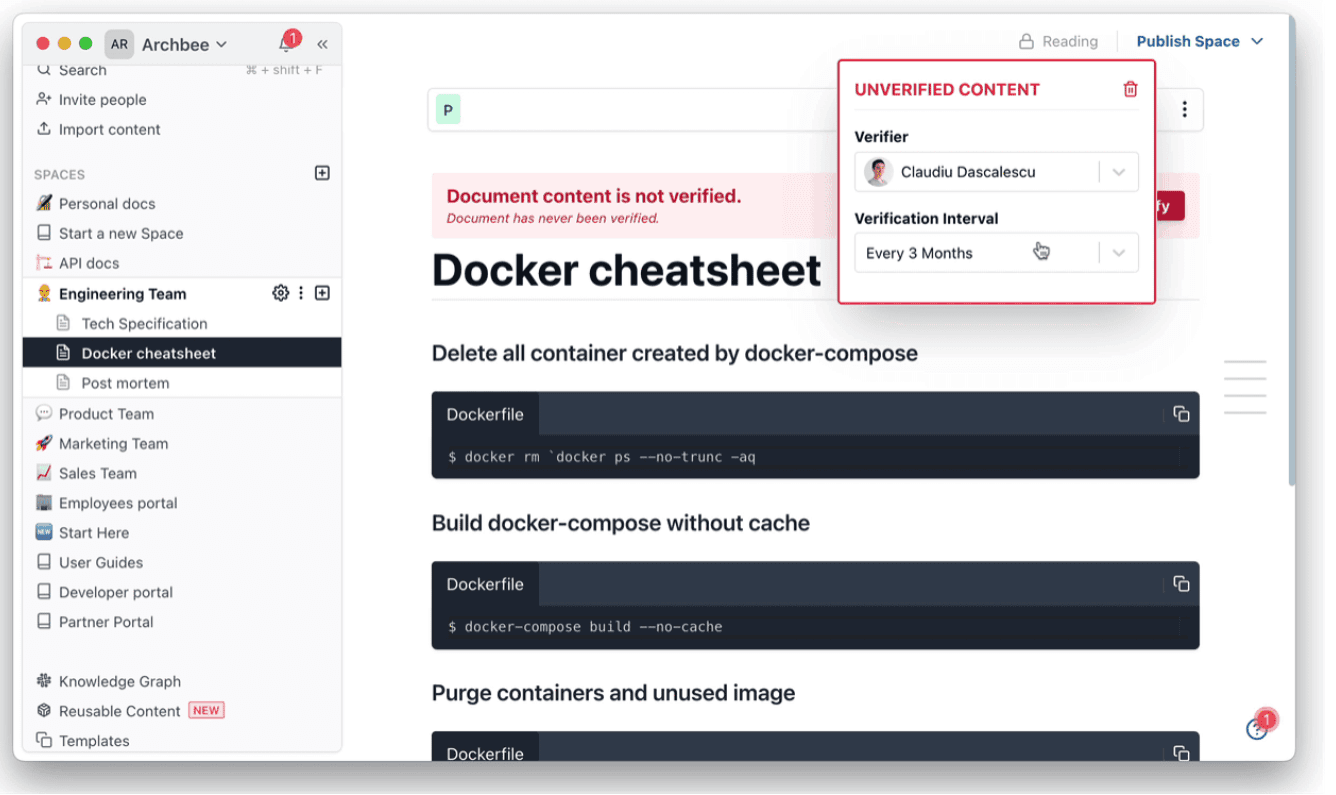Create a new Space with the plus icon

(x=322, y=172)
